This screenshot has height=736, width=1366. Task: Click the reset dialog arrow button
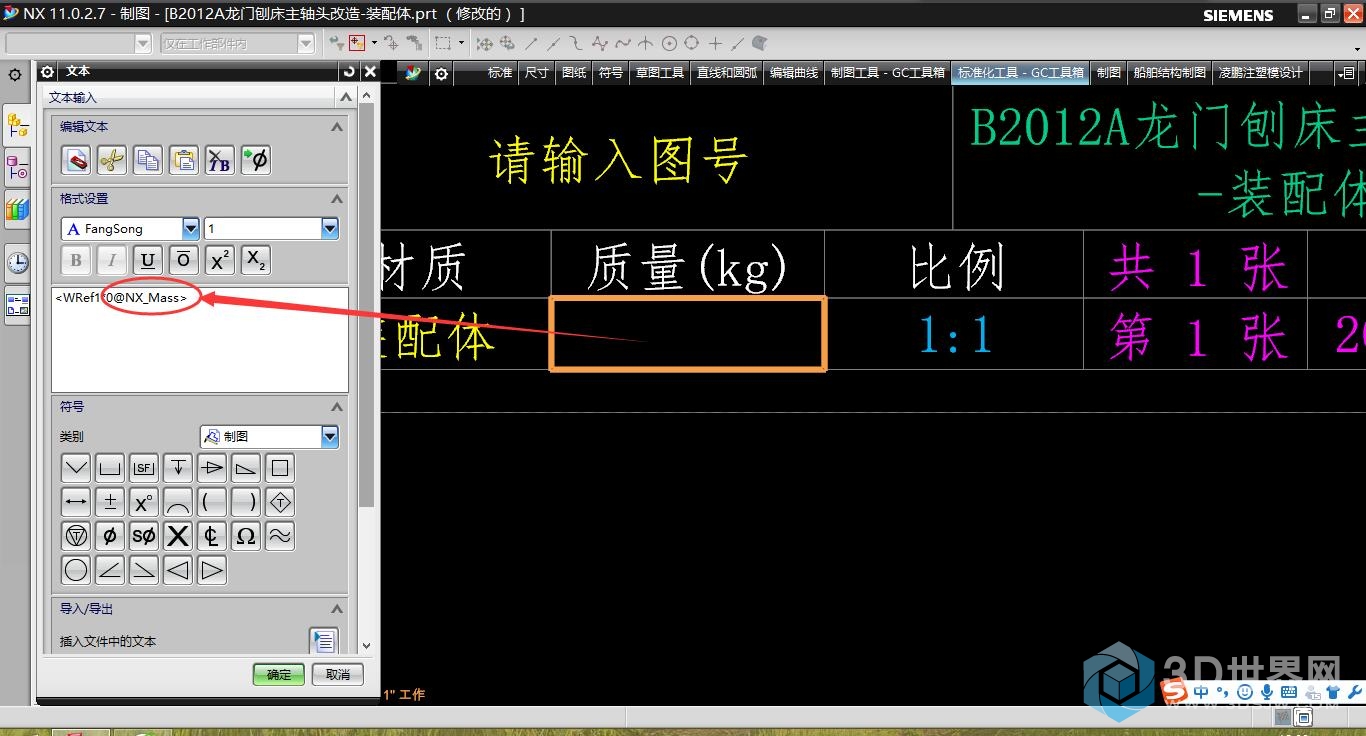[x=348, y=72]
